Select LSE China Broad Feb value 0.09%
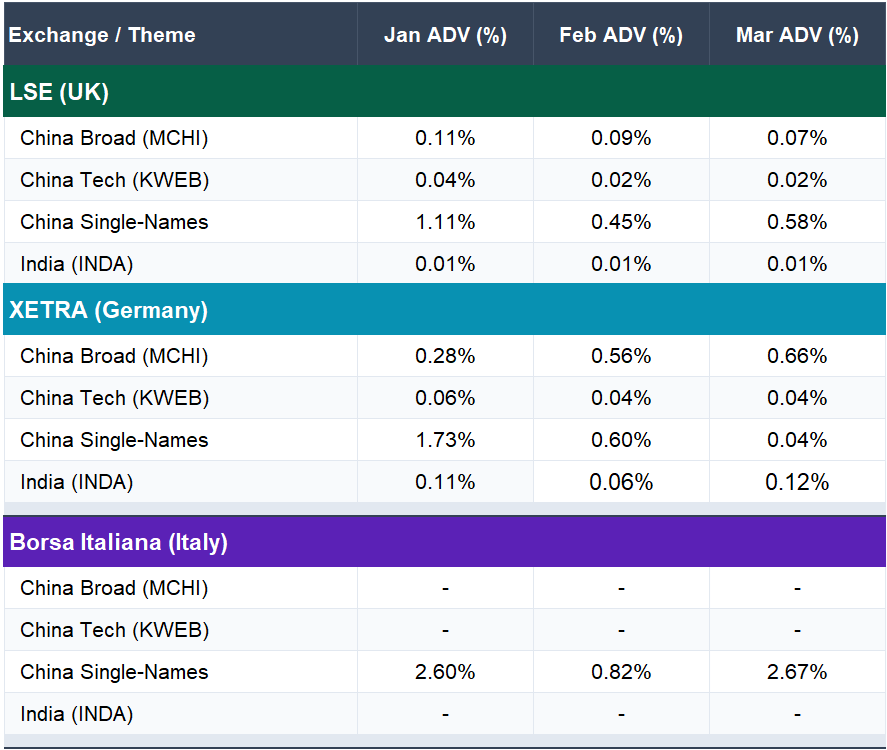The height and width of the screenshot is (750, 887). 621,138
